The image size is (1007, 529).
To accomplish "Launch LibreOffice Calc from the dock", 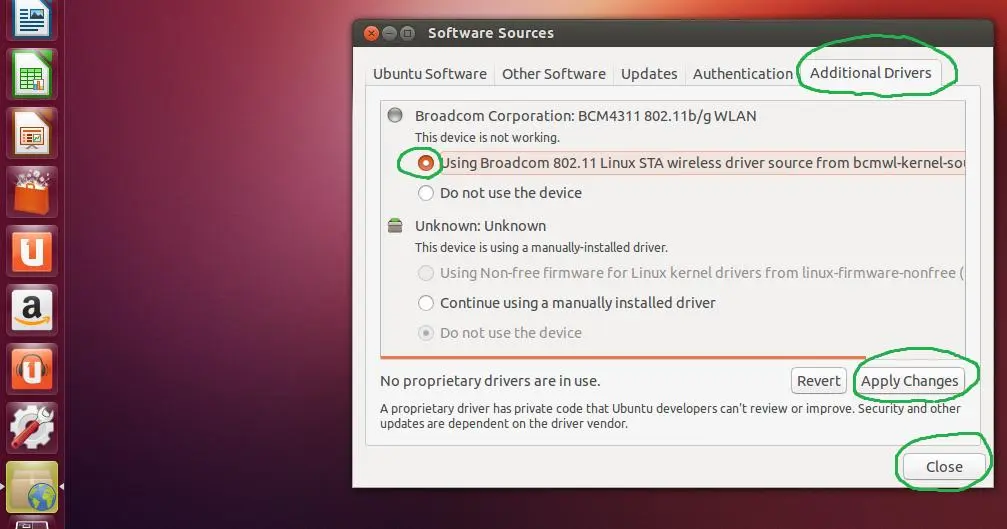I will coord(31,75).
